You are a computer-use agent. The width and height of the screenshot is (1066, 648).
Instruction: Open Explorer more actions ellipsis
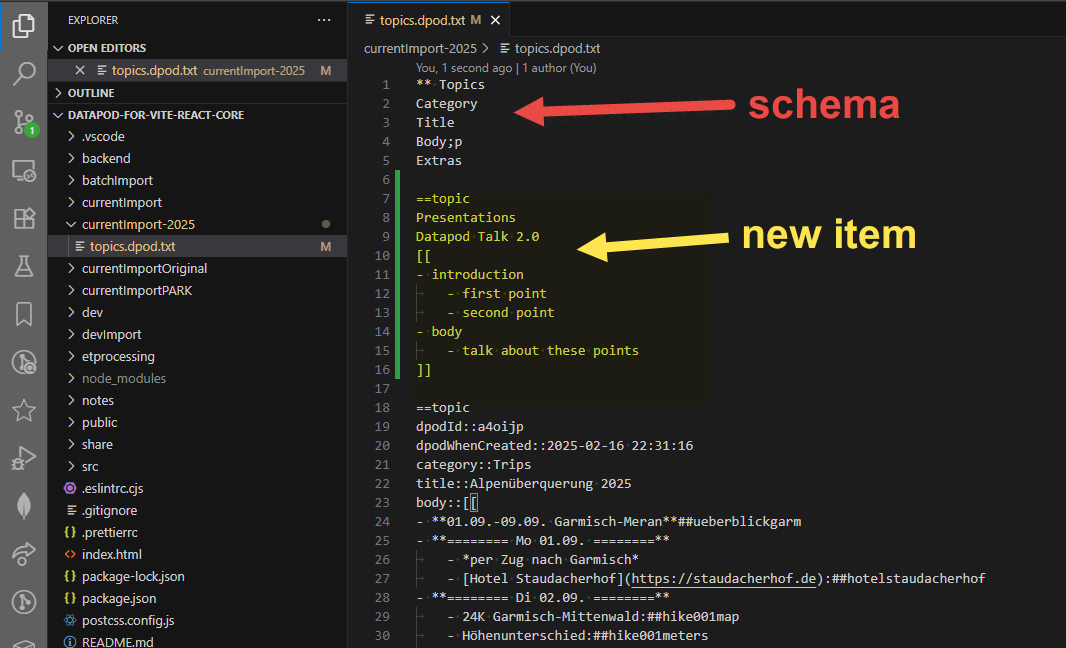click(x=323, y=20)
